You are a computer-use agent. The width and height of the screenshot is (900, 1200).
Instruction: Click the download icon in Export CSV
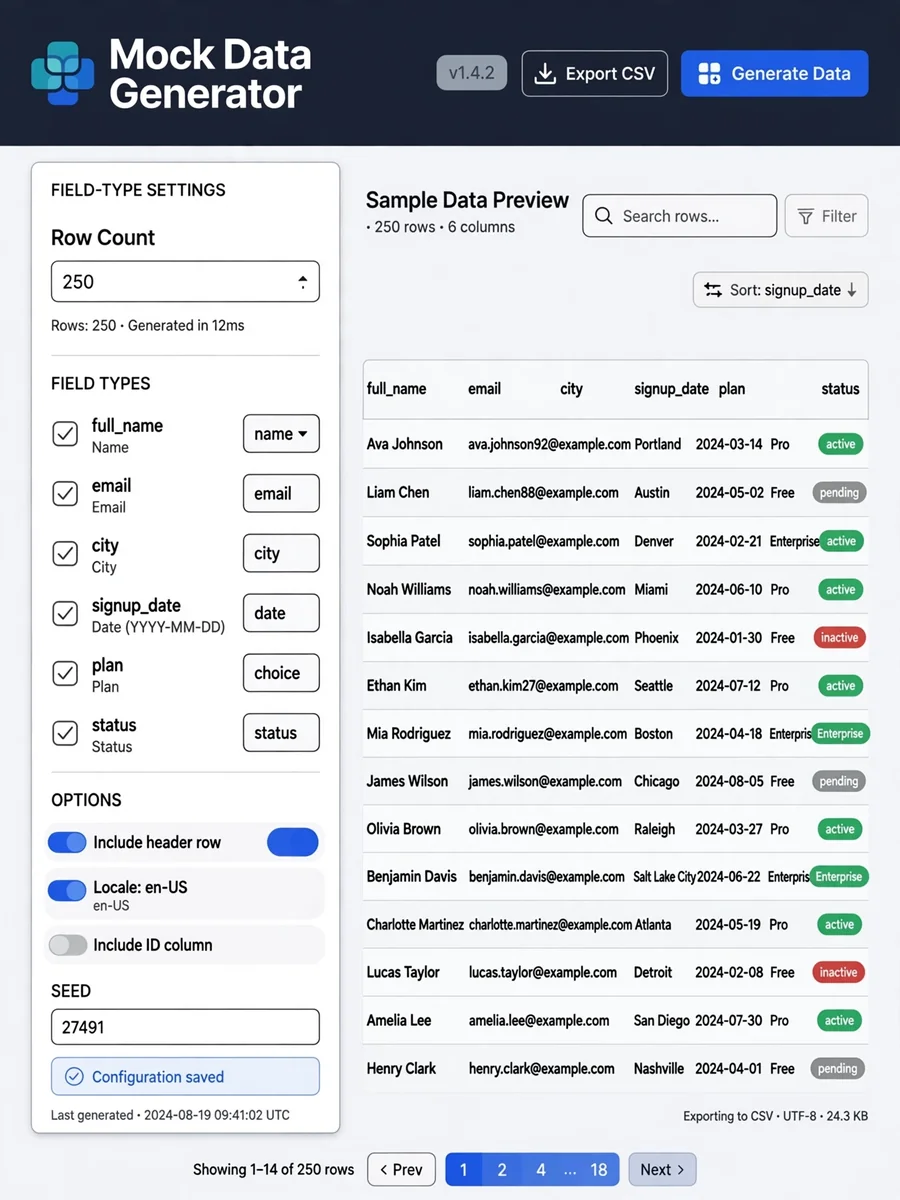coord(545,74)
